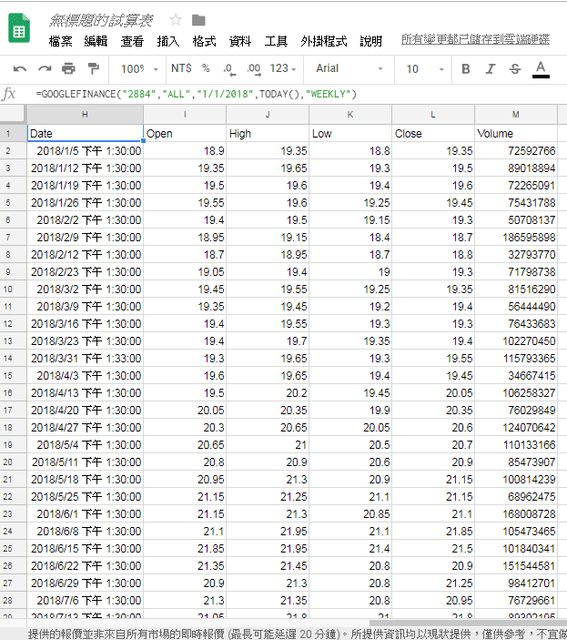Select the 2018/7/6 date cell

85,600
